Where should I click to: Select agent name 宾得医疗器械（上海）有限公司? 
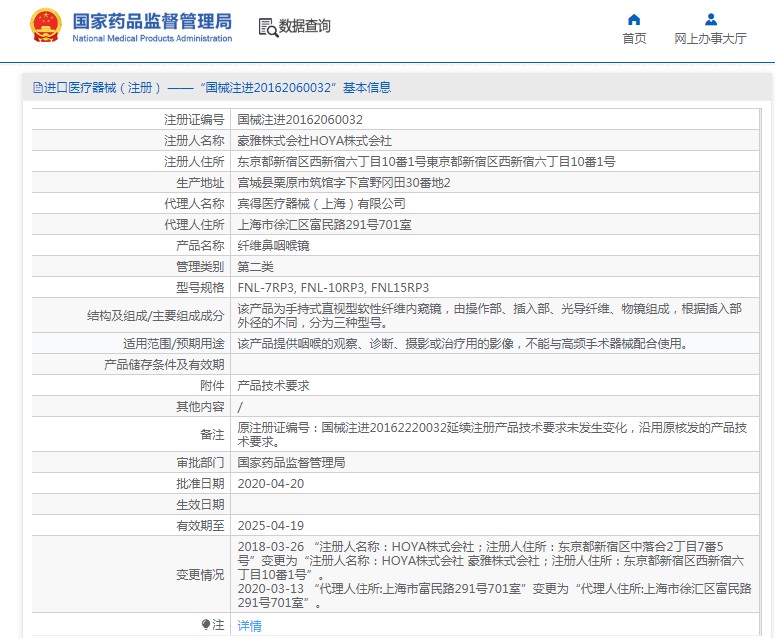click(x=321, y=204)
